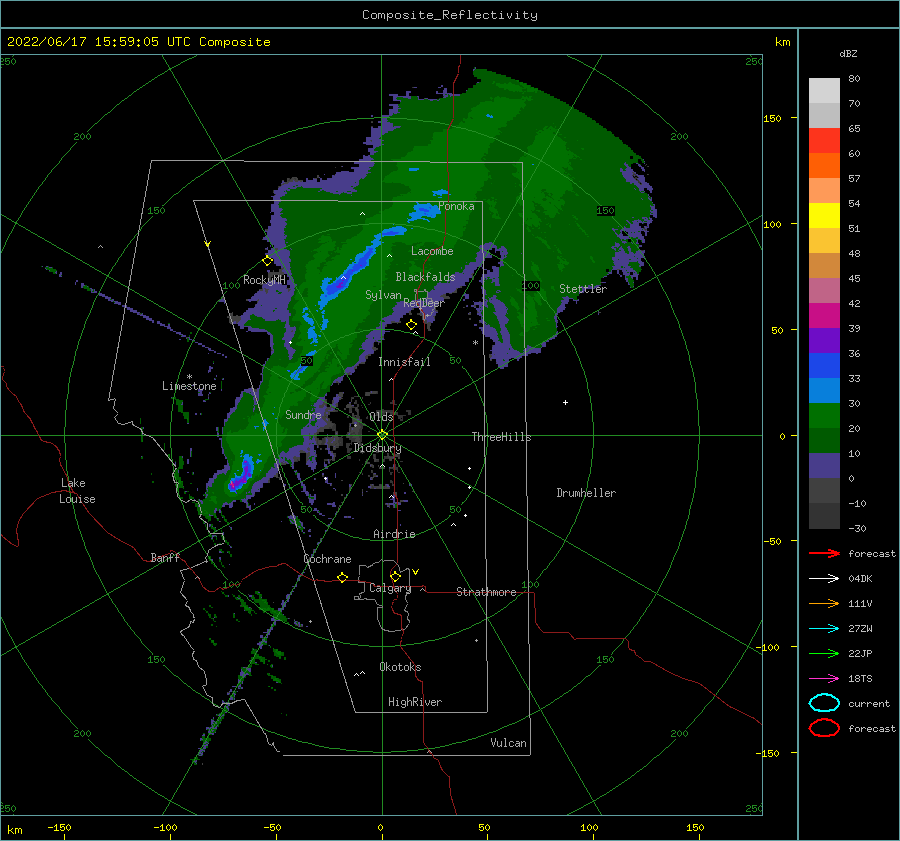Click the asterisk marker above Limestone
This screenshot has width=900, height=841.
pyautogui.click(x=189, y=377)
